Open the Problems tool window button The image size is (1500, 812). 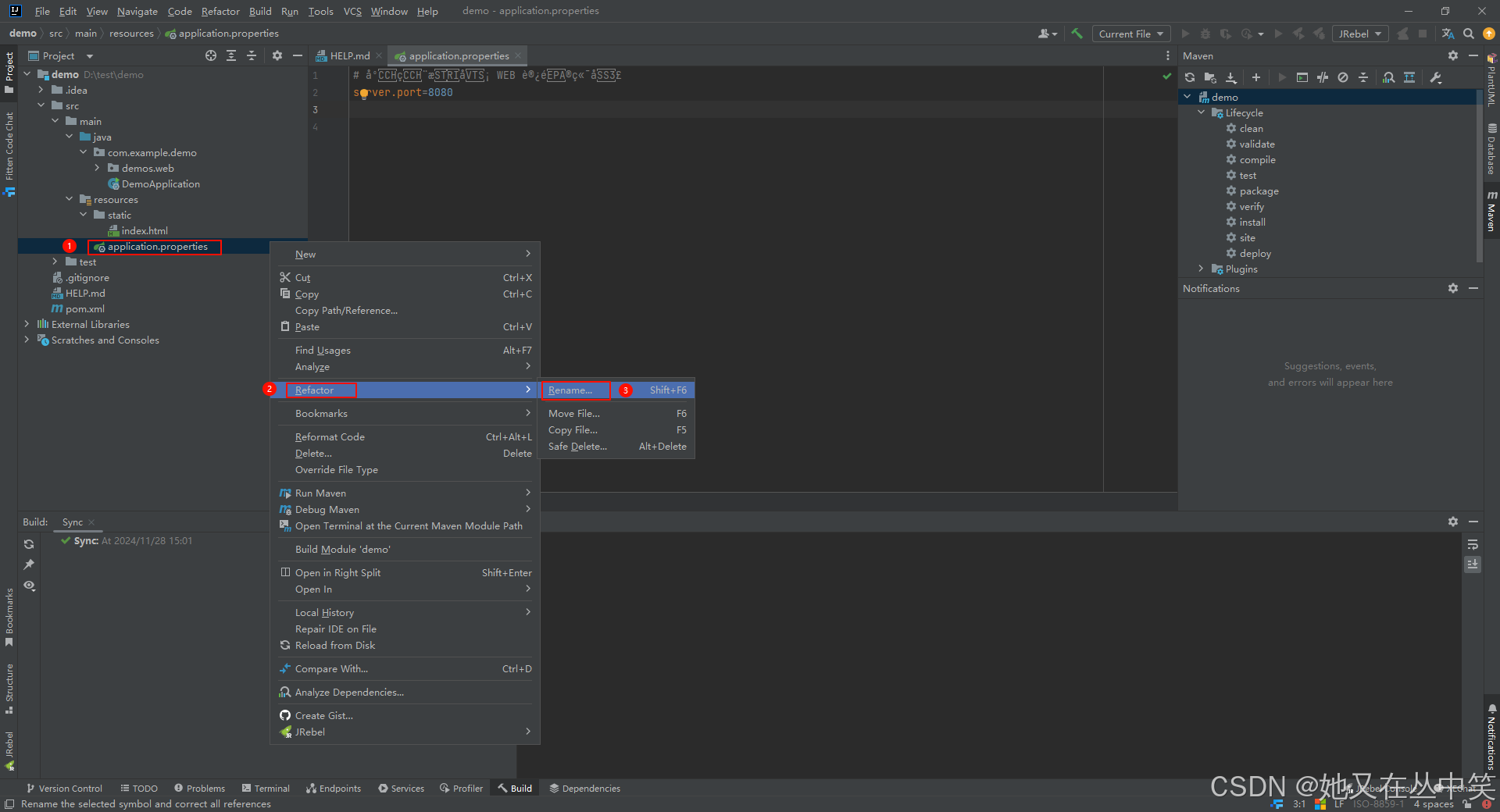[199, 789]
